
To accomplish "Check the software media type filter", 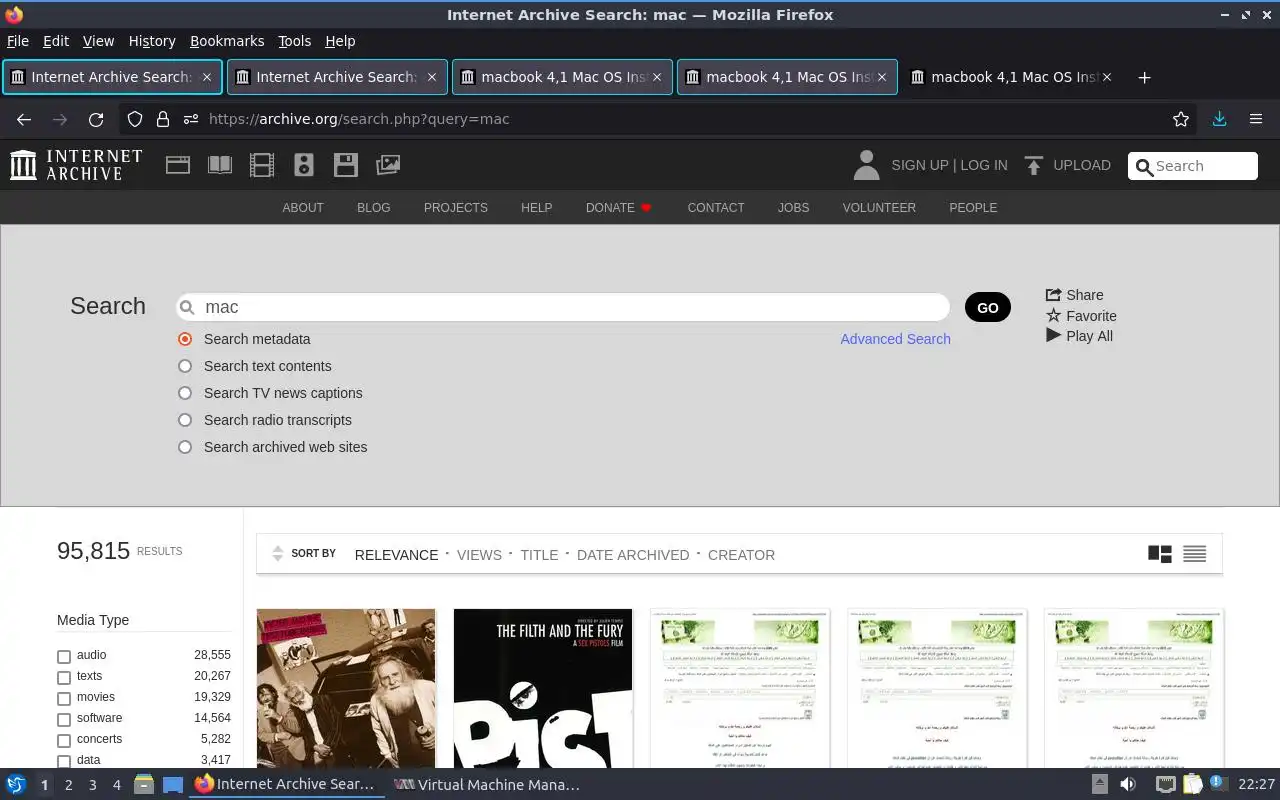I will pos(64,719).
